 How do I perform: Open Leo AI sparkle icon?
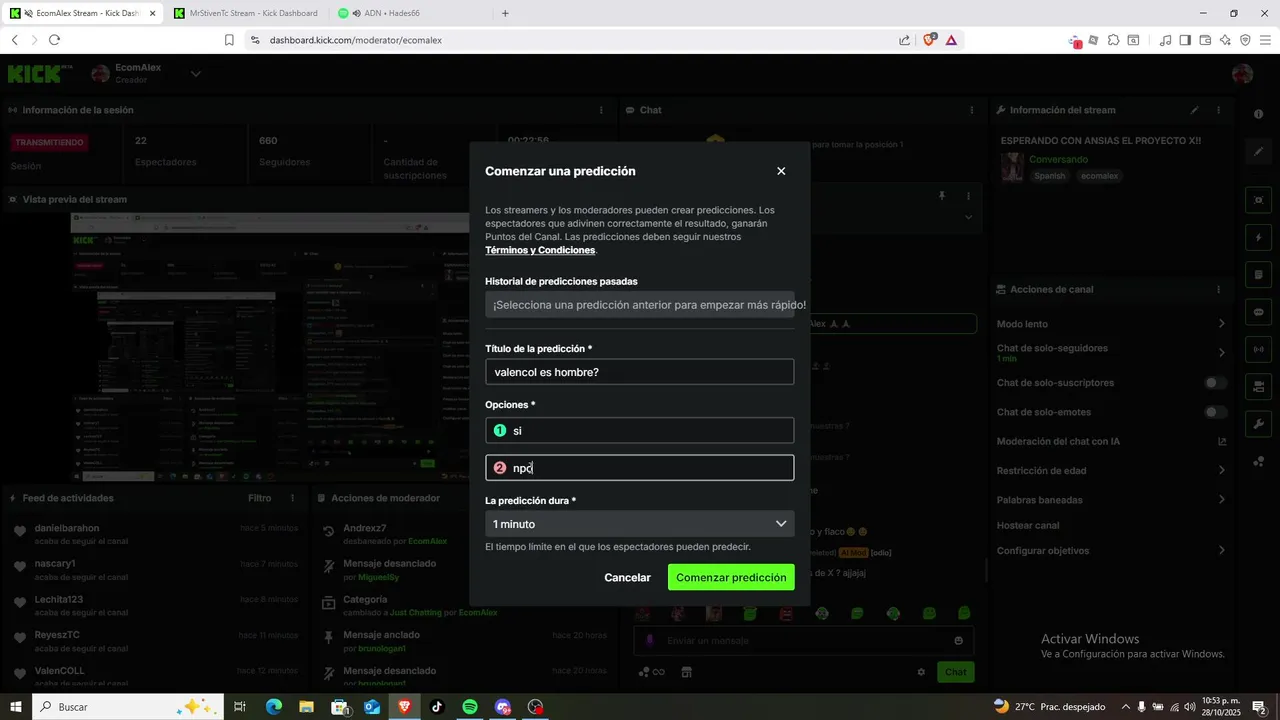[x=1225, y=40]
